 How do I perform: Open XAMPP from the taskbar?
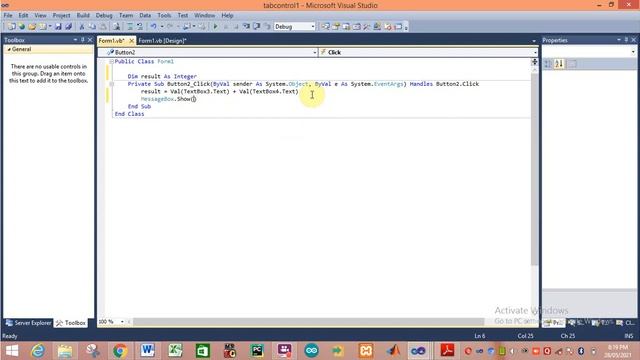coord(366,350)
